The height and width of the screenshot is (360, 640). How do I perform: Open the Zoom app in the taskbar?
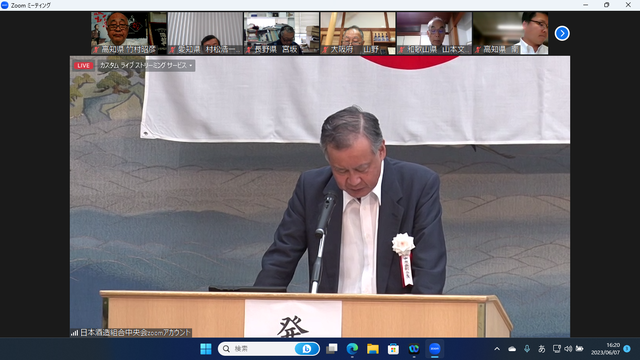[434, 349]
